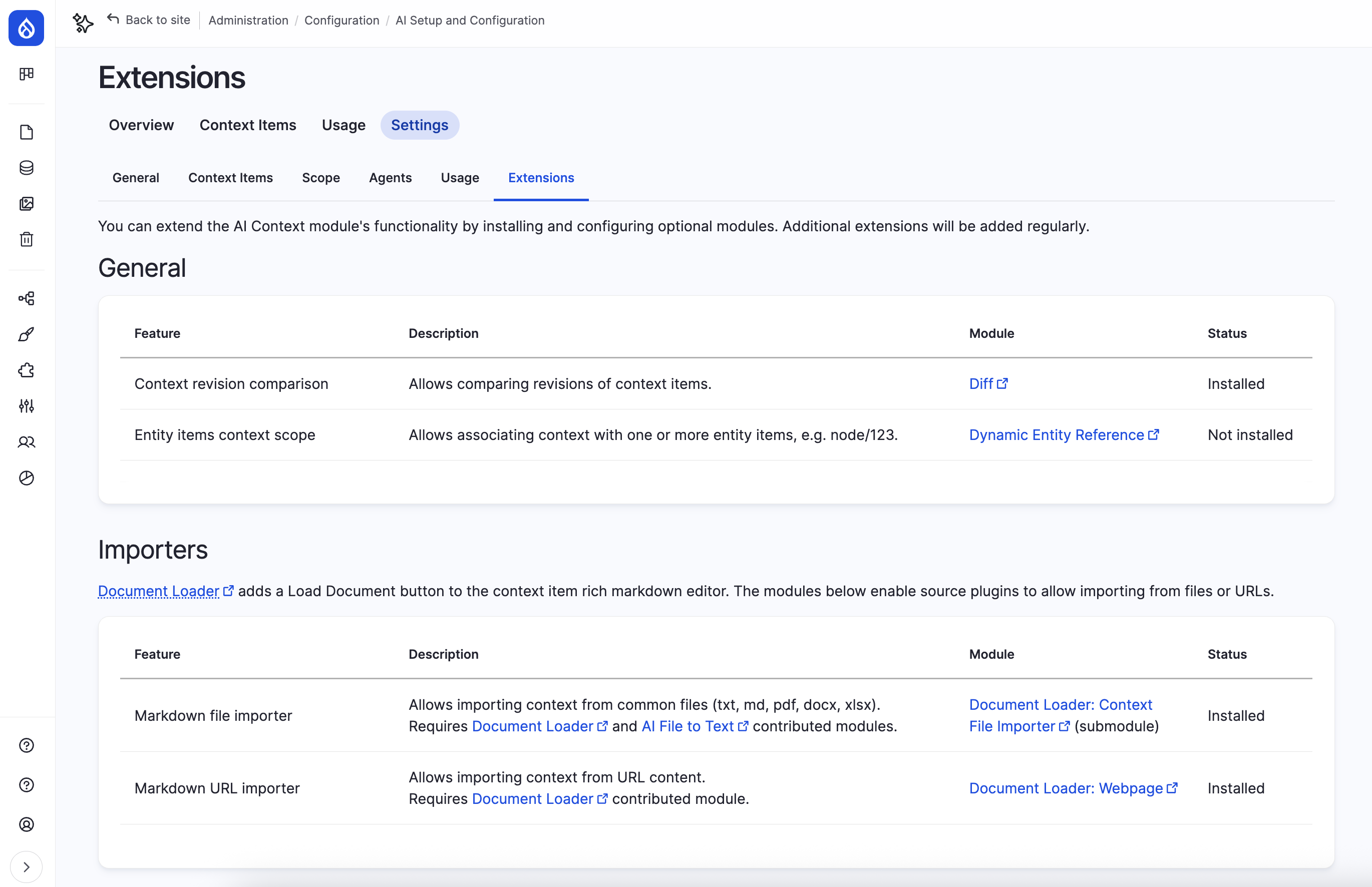Open the dashboard grid icon in sidebar
Screen dimensions: 1372x887
pos(27,74)
